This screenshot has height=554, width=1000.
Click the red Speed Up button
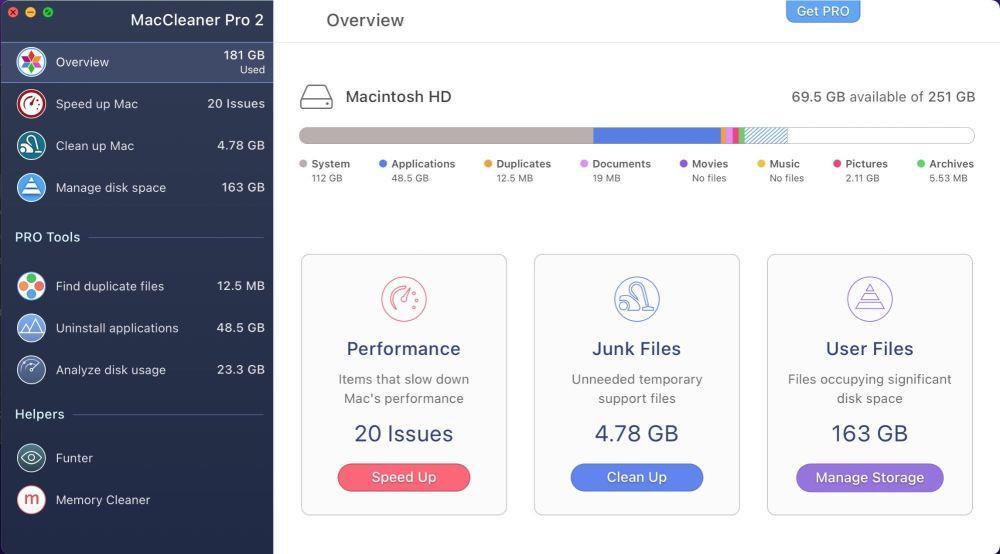pos(404,477)
